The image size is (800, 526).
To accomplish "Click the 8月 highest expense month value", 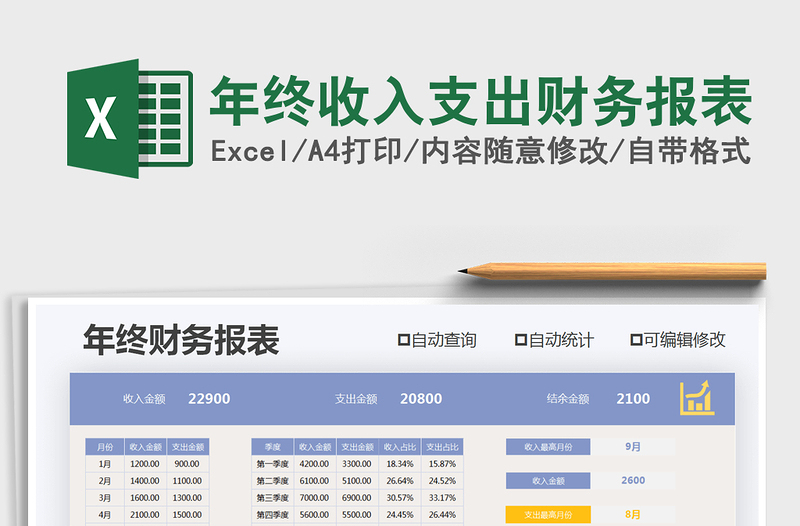I will pyautogui.click(x=633, y=515).
